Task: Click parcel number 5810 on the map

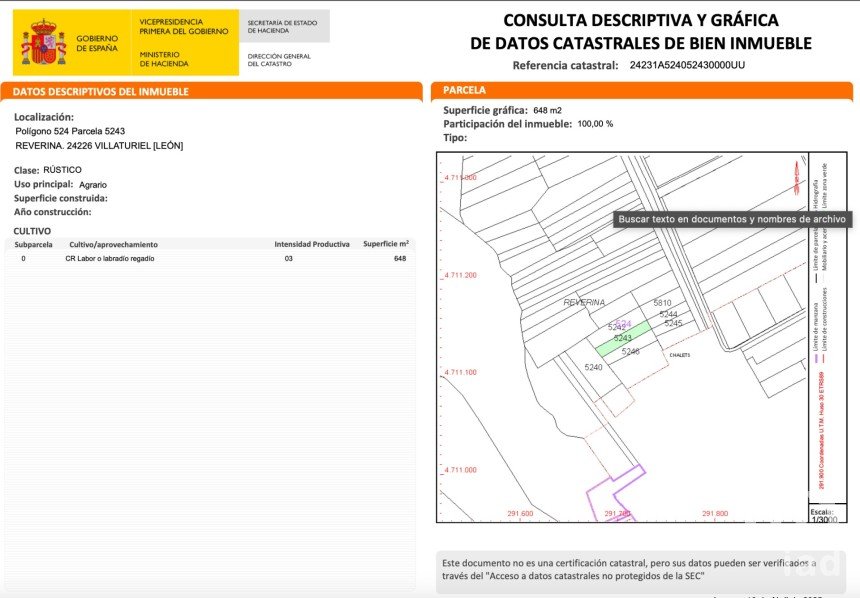Action: click(662, 303)
